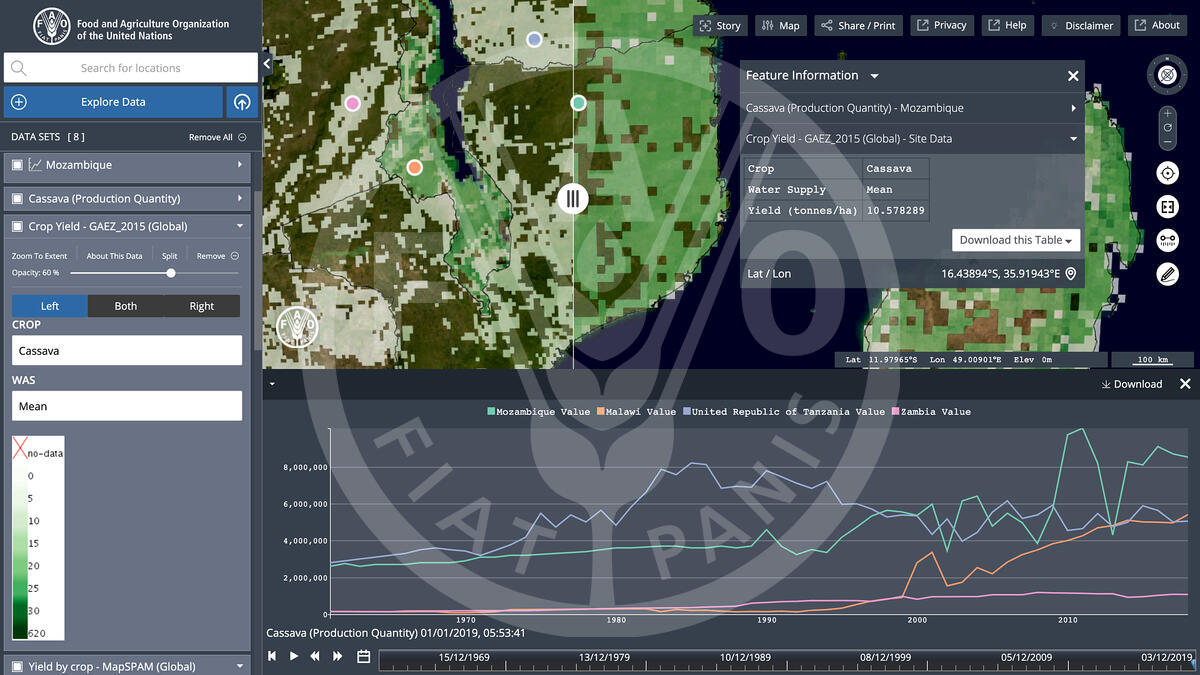Center map on my location
Screen dimensions: 1200x675
(1167, 173)
